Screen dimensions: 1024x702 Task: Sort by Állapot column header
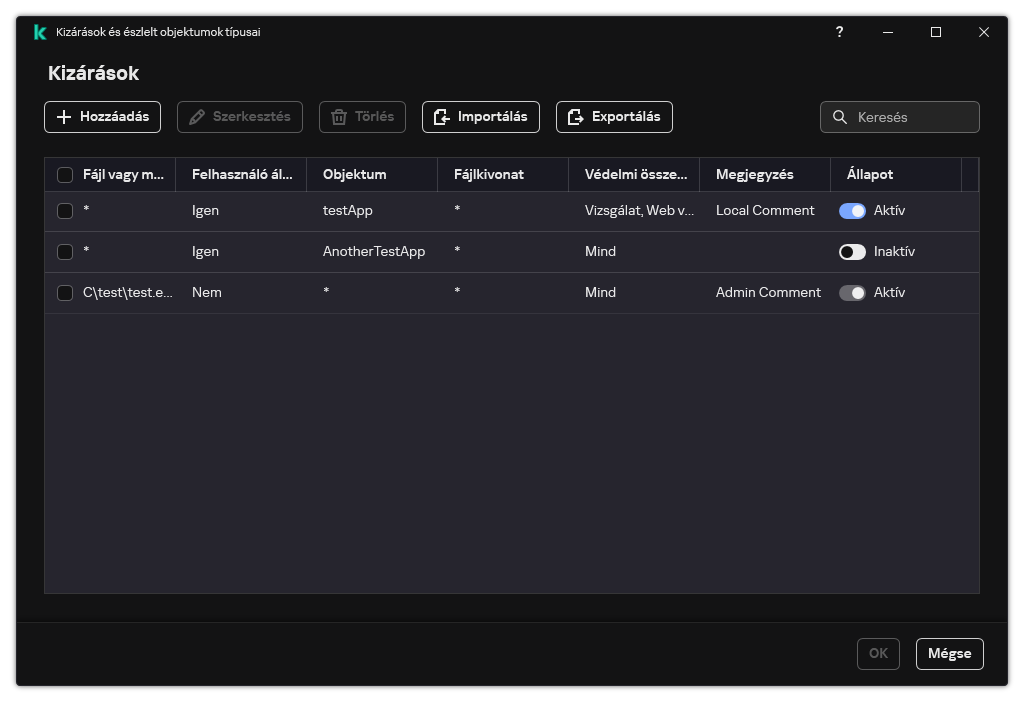[x=870, y=174]
